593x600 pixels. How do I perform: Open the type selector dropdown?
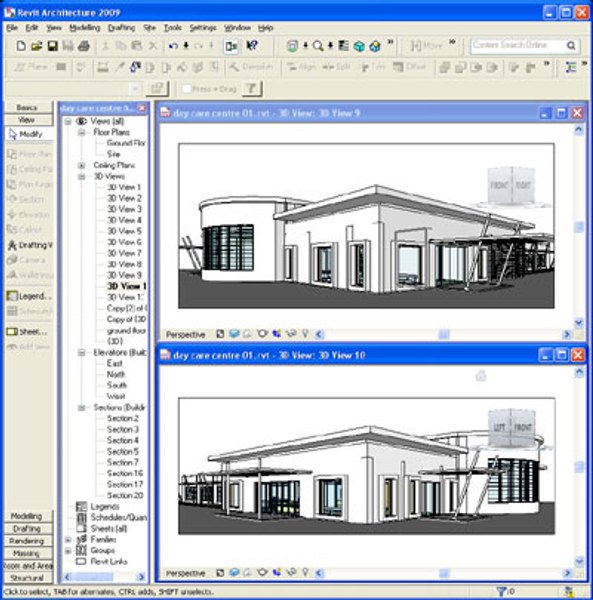pyautogui.click(x=135, y=89)
